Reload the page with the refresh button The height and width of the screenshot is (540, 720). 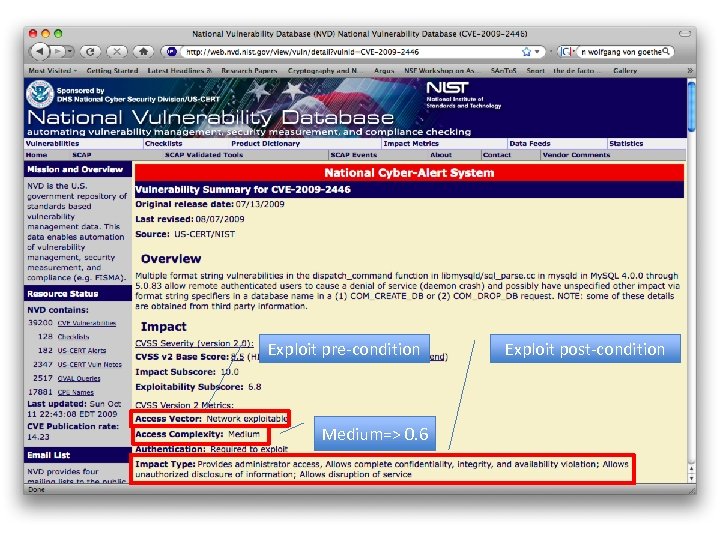(90, 52)
